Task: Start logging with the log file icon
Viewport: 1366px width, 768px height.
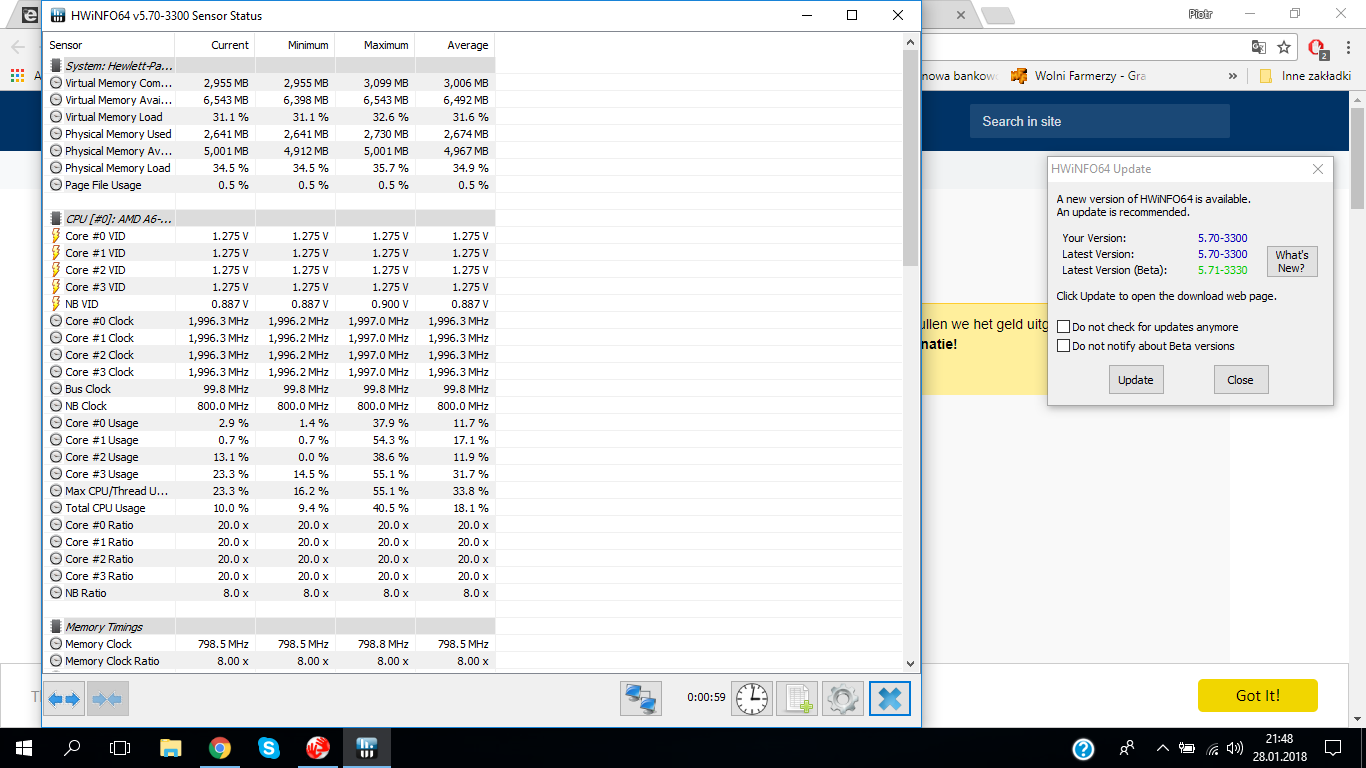Action: (x=797, y=699)
